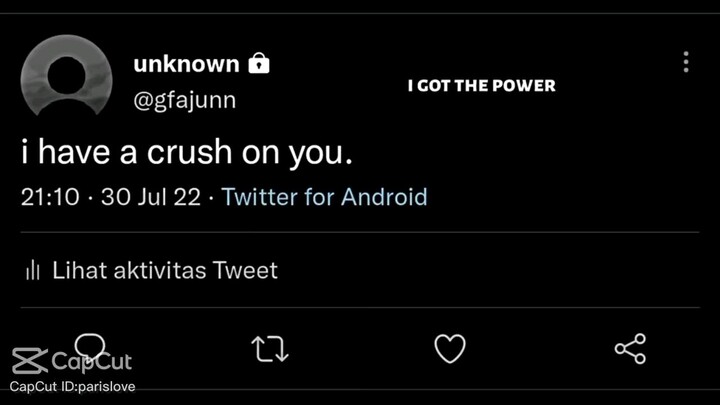Visit the @gfajunn handle
720x405 pixels.
coord(184,102)
